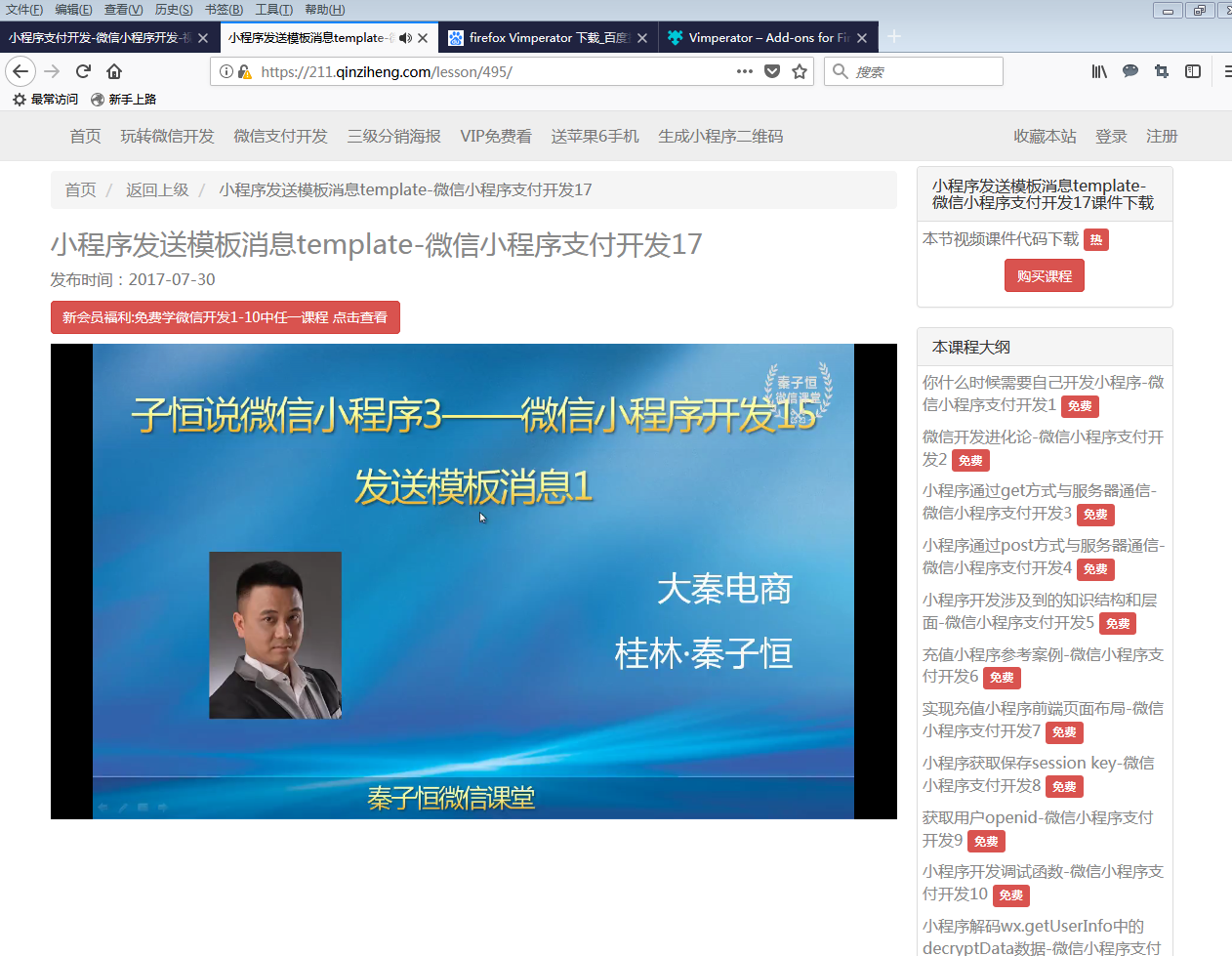Save page to Pocket icon
This screenshot has width=1232, height=956.
[x=772, y=71]
